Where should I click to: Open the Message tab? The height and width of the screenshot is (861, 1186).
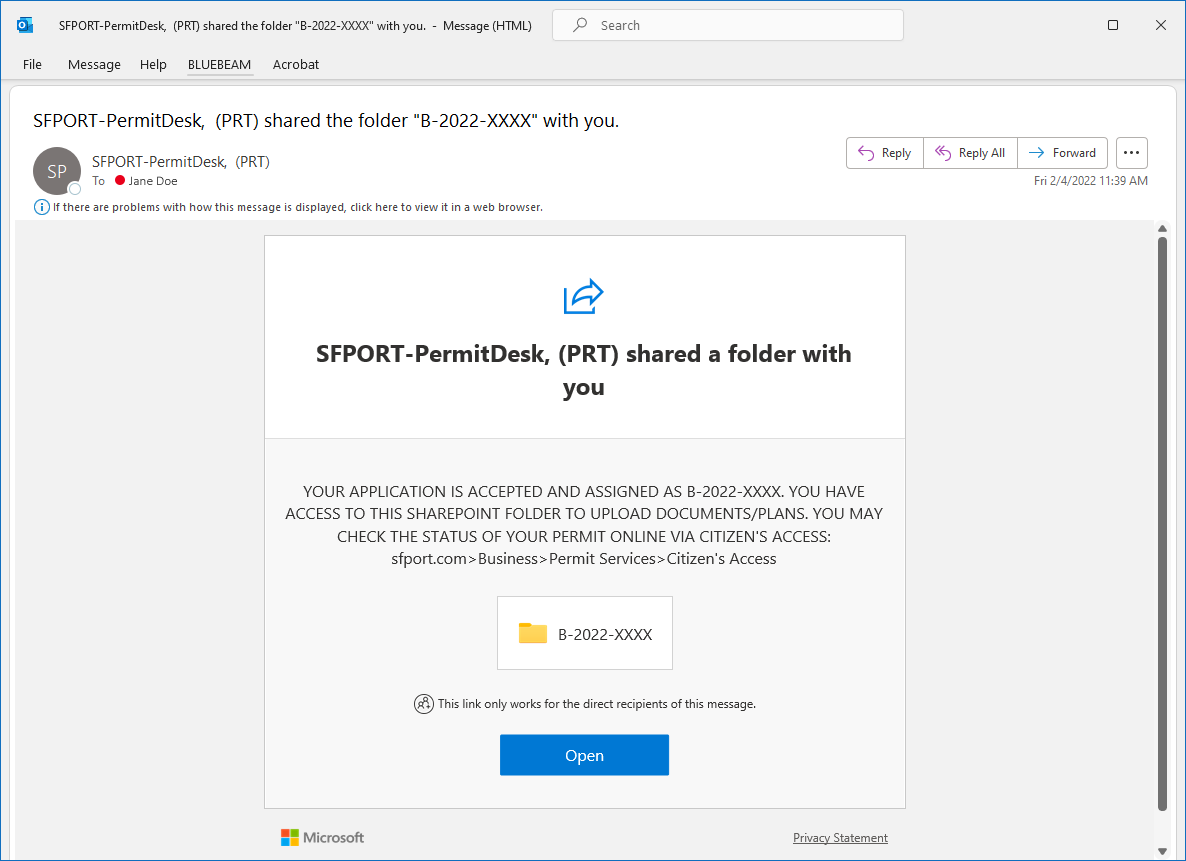(x=94, y=64)
